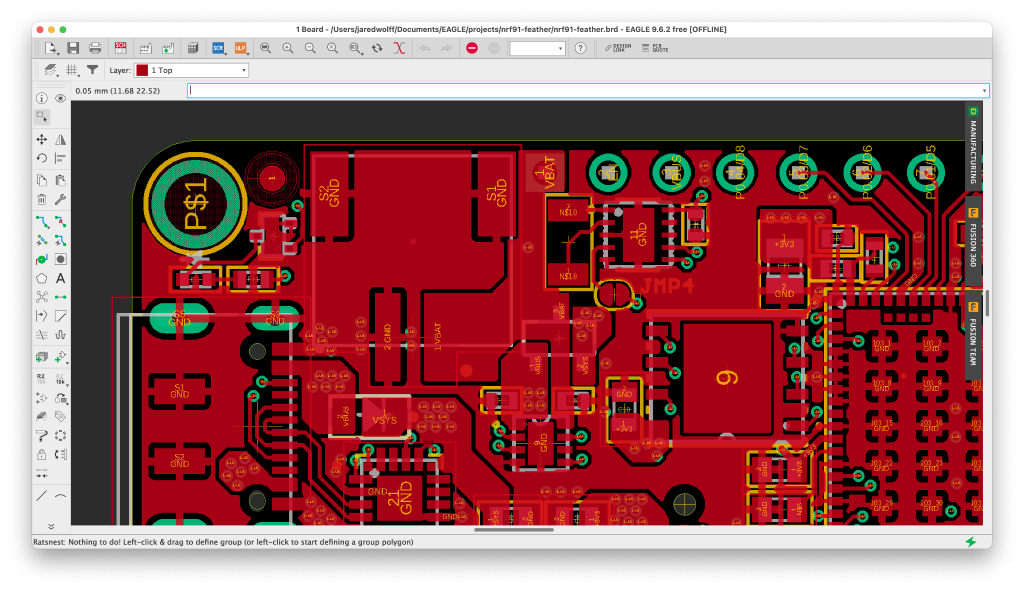Image resolution: width=1024 pixels, height=591 pixels.
Task: Open the Manufacturing side tab
Action: point(973,146)
